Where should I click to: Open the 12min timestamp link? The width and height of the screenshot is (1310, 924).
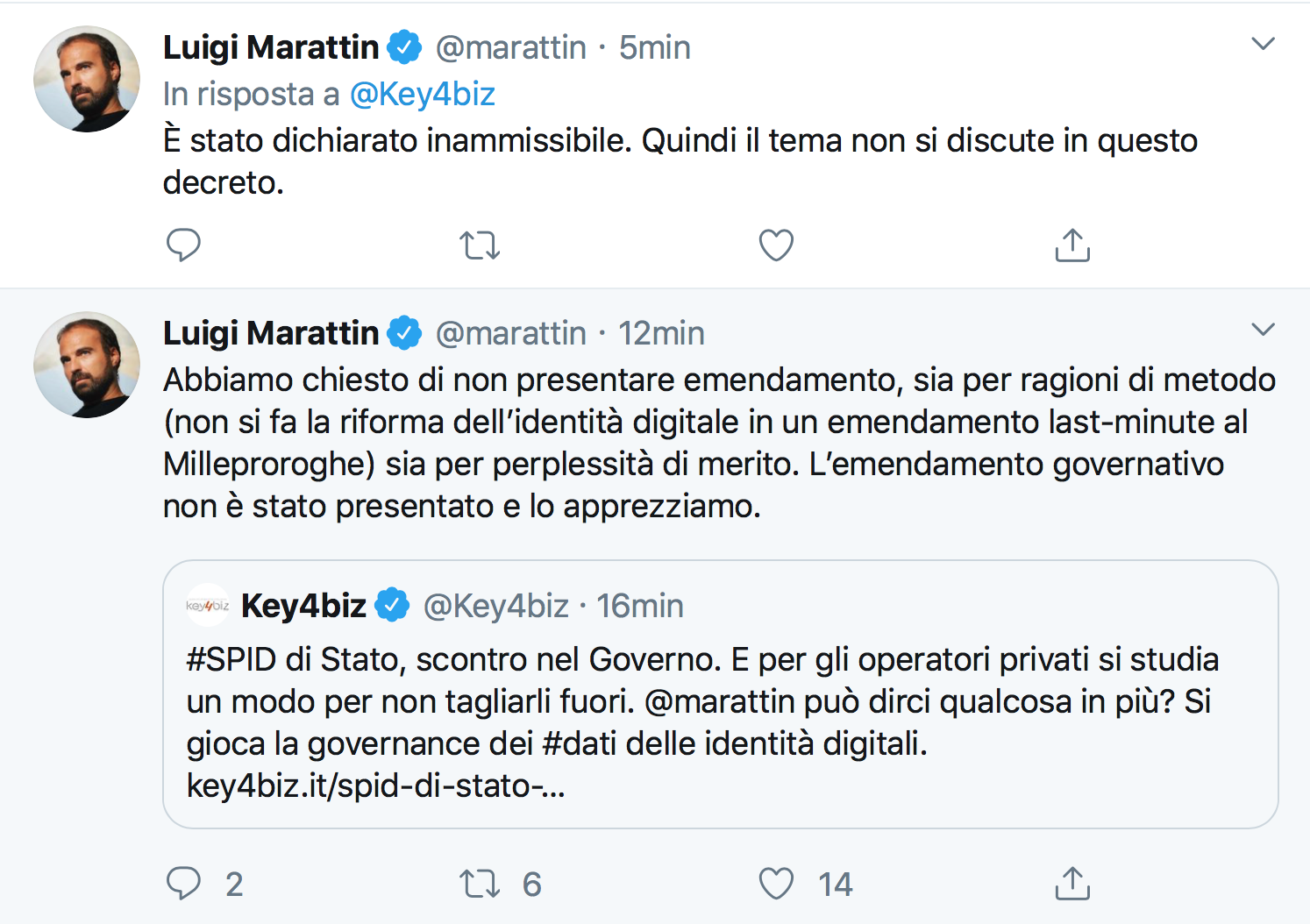pos(661,333)
